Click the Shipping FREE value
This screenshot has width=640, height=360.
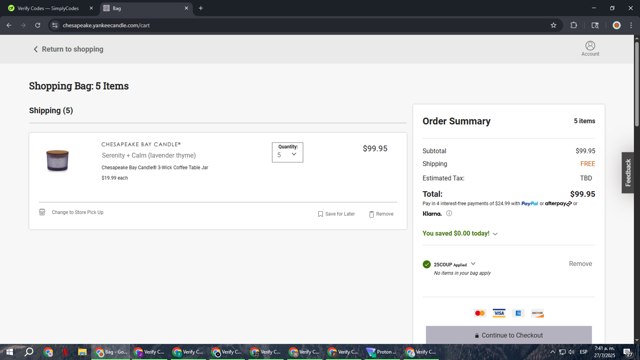[587, 164]
